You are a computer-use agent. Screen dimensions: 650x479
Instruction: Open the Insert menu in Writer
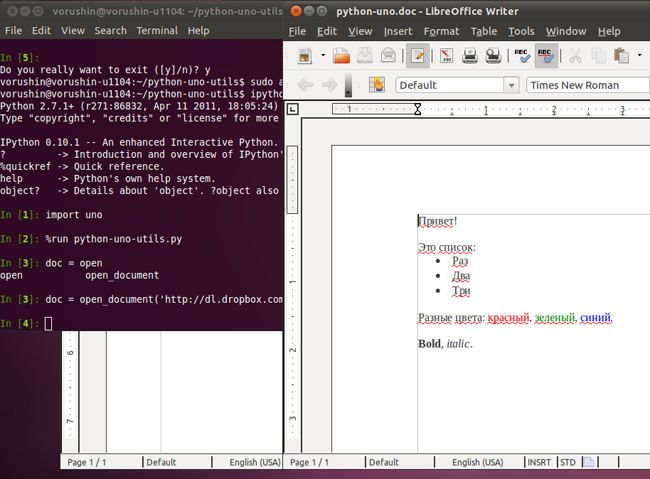[x=398, y=32]
